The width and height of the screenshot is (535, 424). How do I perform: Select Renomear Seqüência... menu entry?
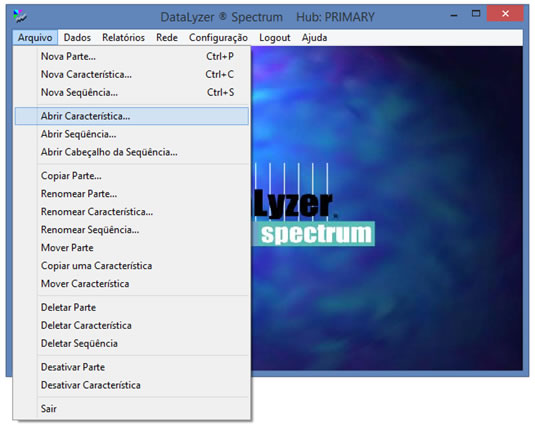(x=132, y=230)
